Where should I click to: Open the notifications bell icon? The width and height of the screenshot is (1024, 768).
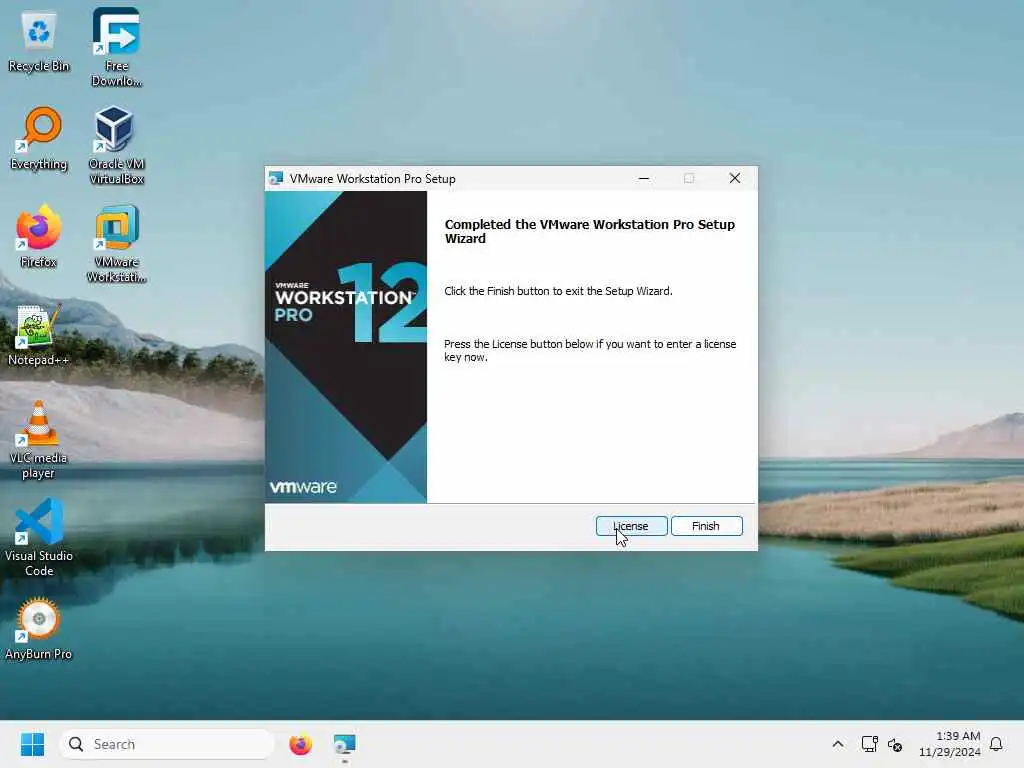coord(996,744)
